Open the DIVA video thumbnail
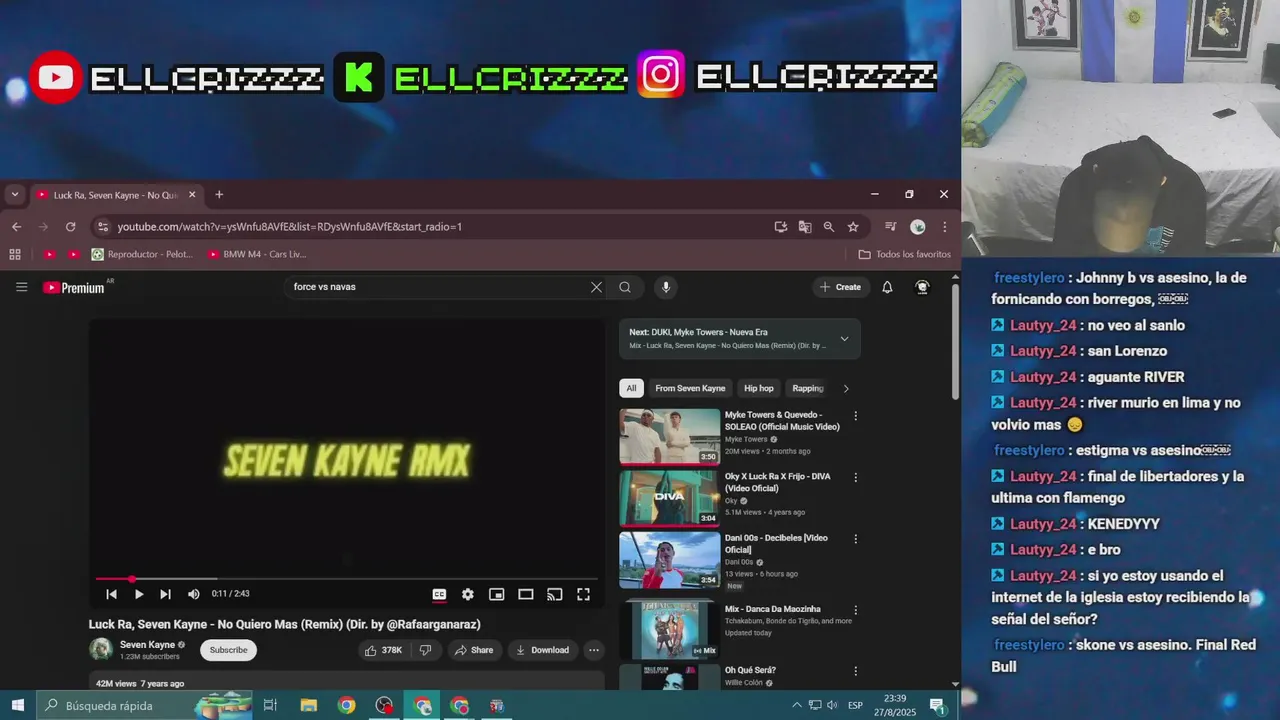 [x=669, y=498]
